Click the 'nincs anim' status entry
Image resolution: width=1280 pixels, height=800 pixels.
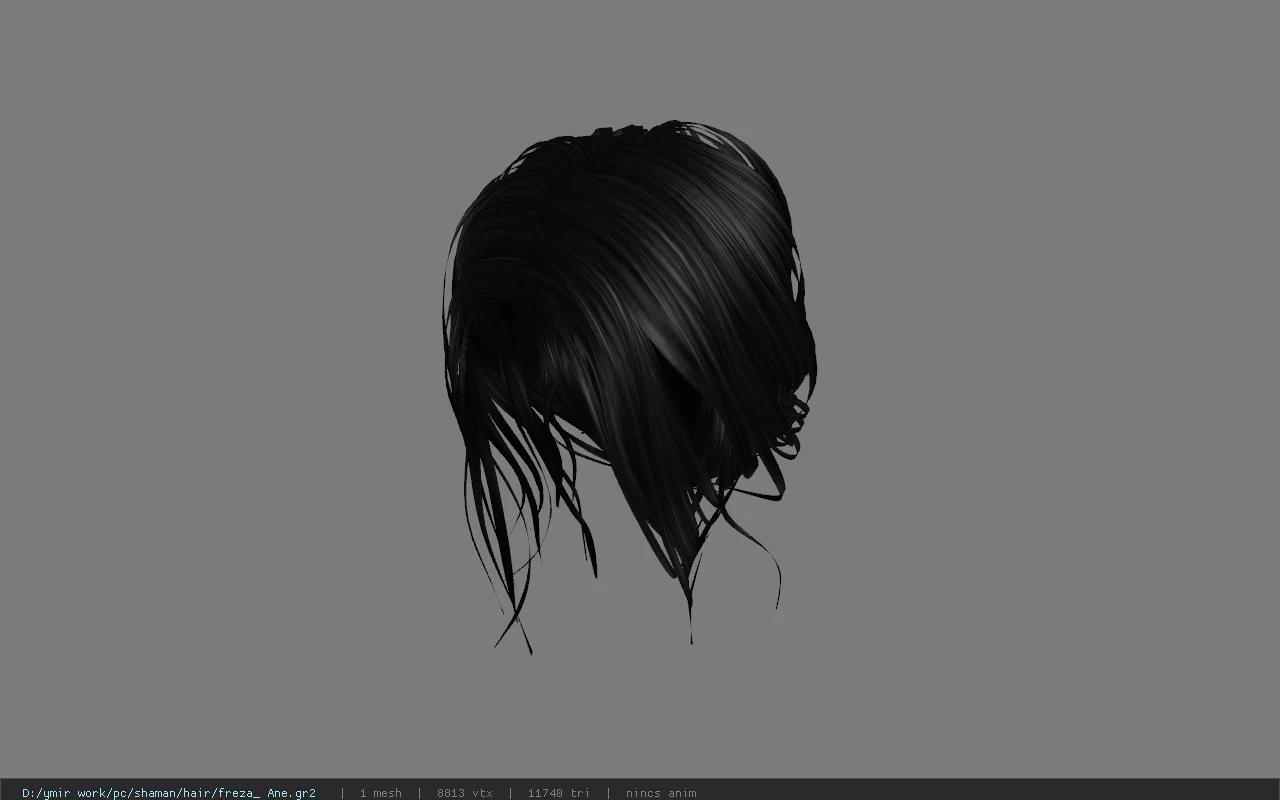[x=661, y=793]
